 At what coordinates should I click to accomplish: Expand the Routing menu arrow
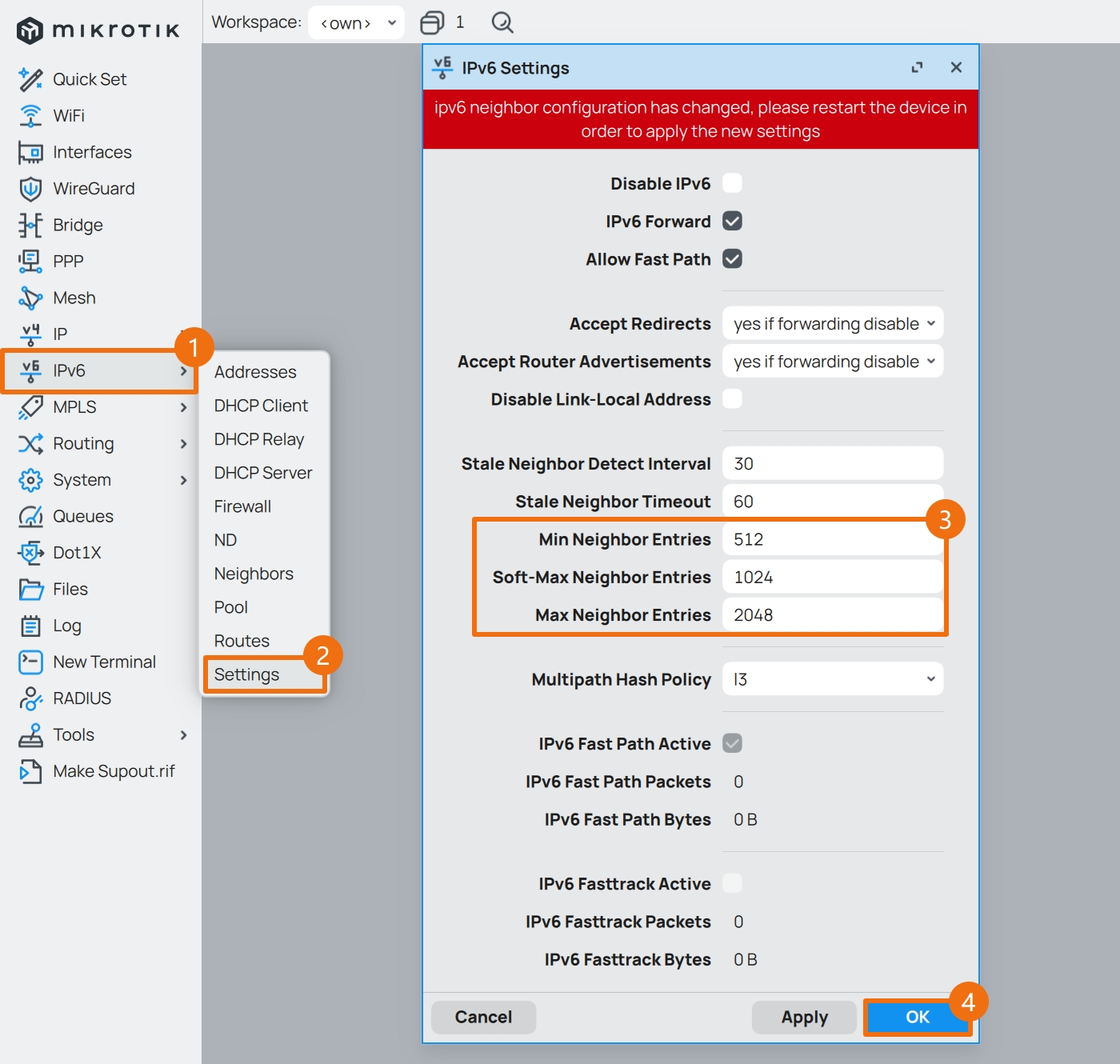pyautogui.click(x=183, y=444)
